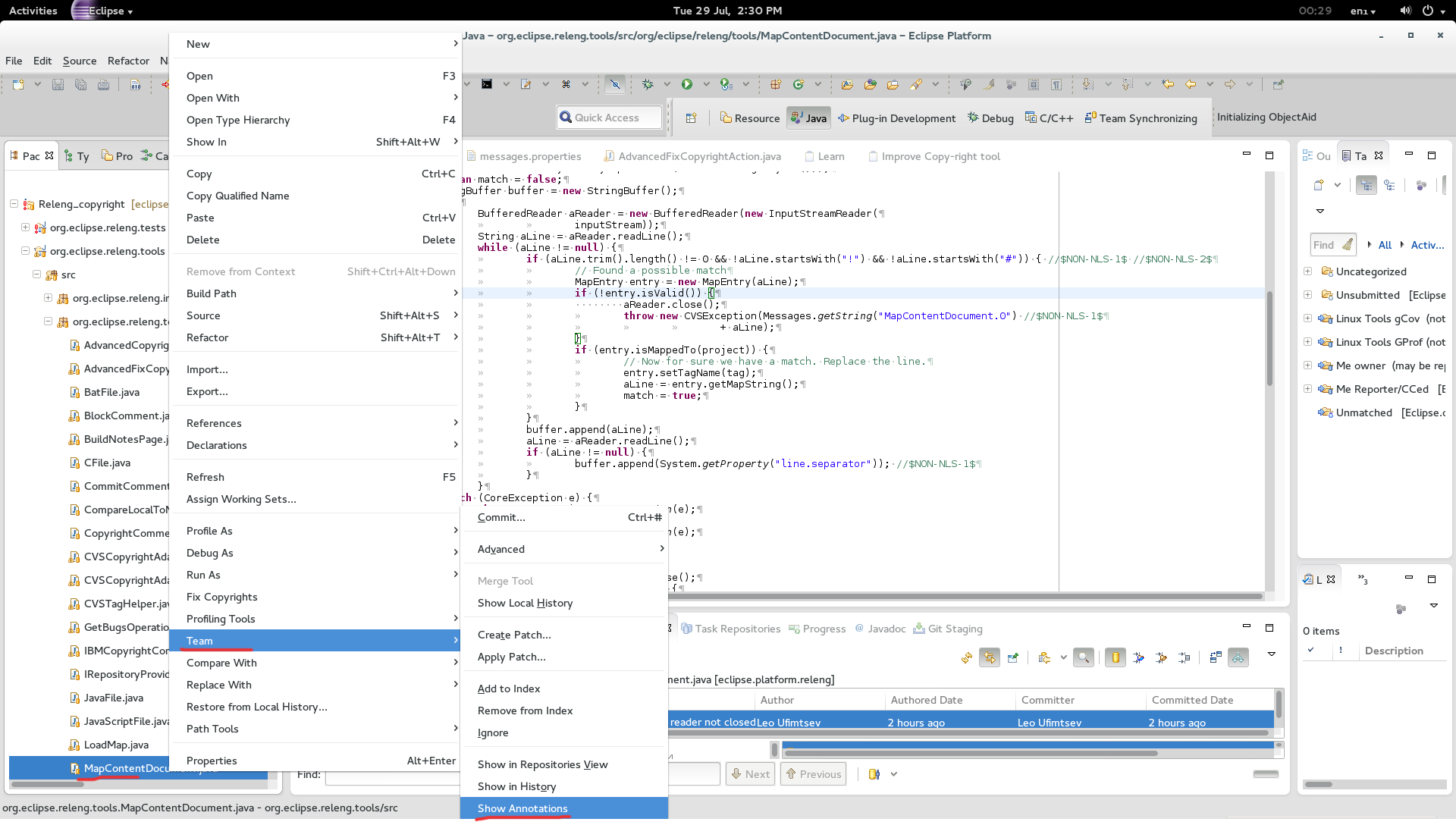Toggle Link with Editor in History view
The width and height of the screenshot is (1456, 825).
point(990,657)
